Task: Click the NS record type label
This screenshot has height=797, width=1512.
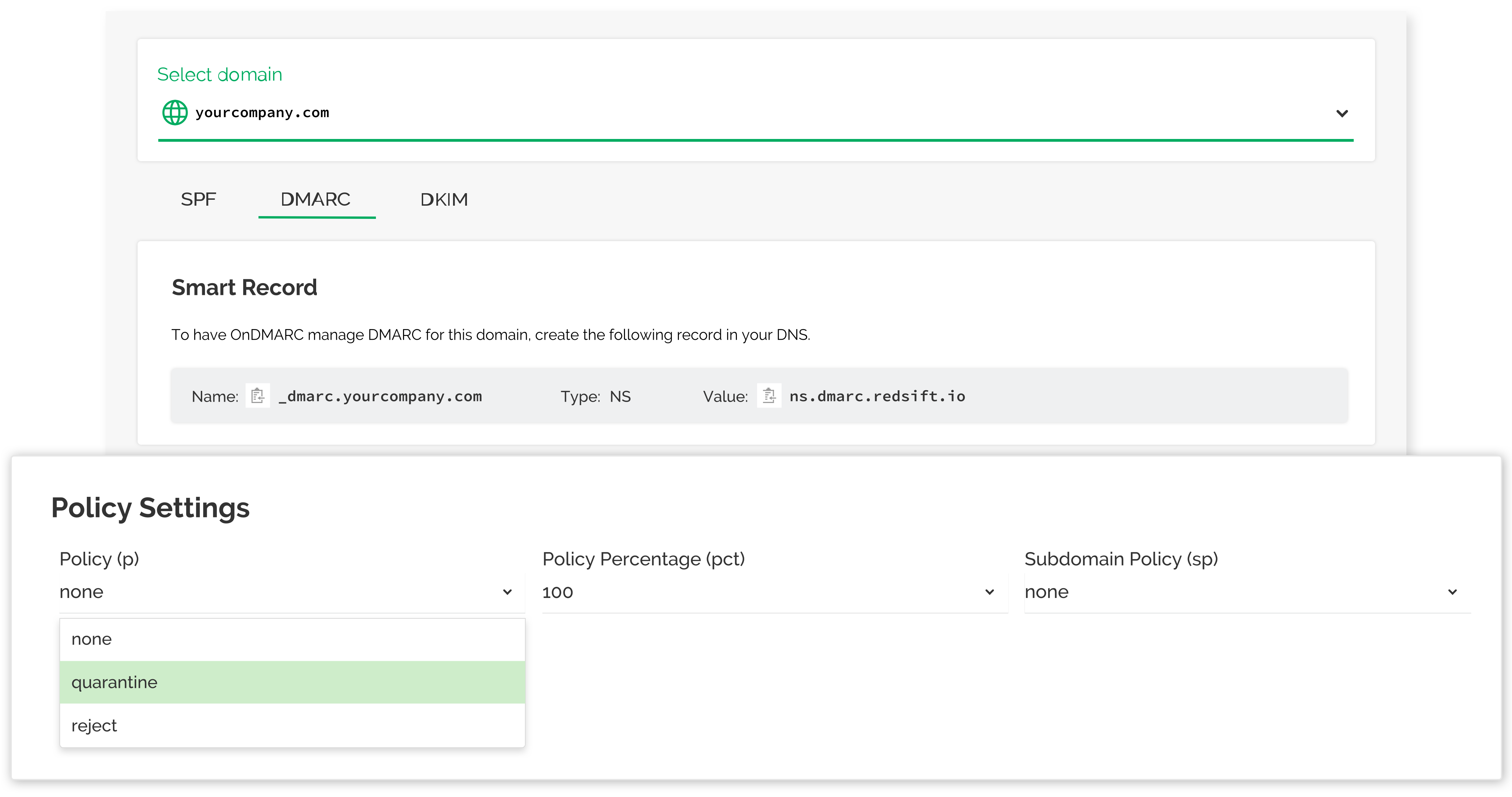Action: [621, 396]
